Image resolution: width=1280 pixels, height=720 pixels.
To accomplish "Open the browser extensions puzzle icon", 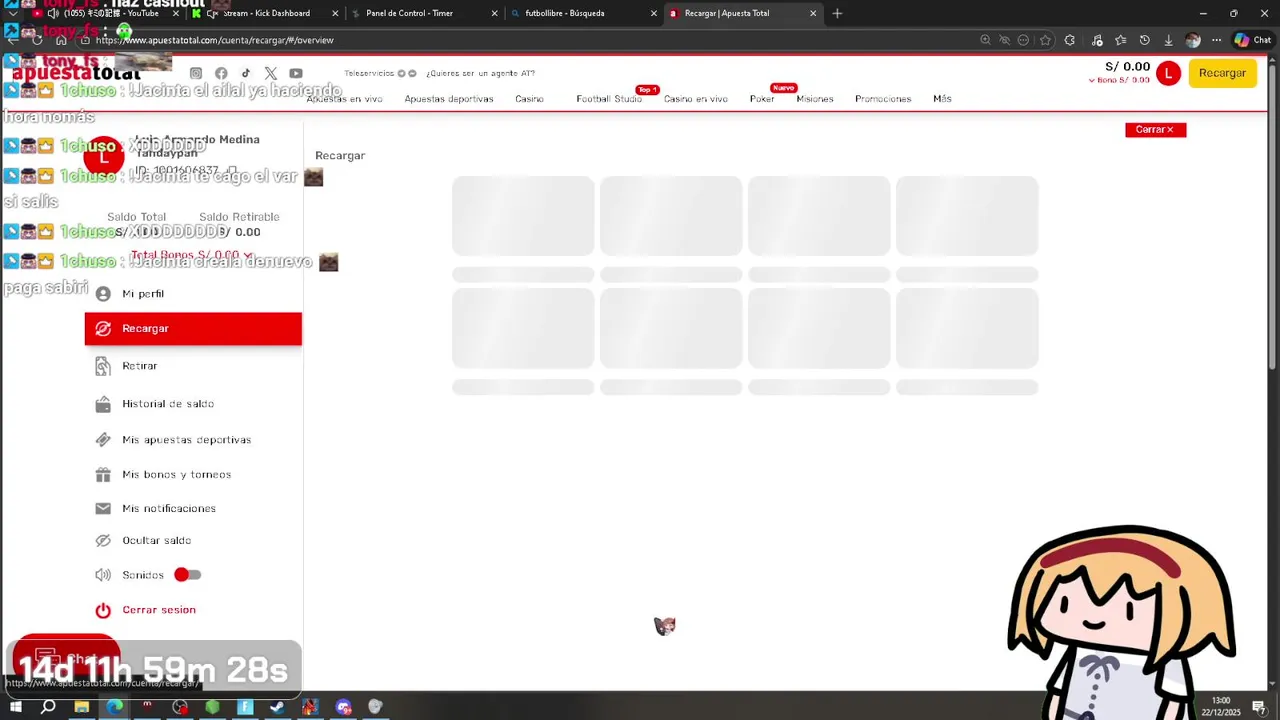I will [1070, 40].
